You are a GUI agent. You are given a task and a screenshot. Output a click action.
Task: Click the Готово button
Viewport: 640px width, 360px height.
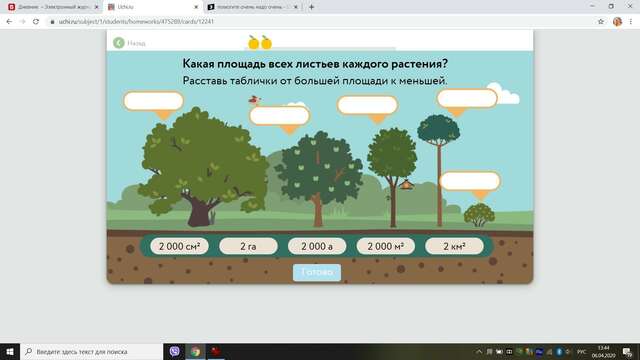317,272
